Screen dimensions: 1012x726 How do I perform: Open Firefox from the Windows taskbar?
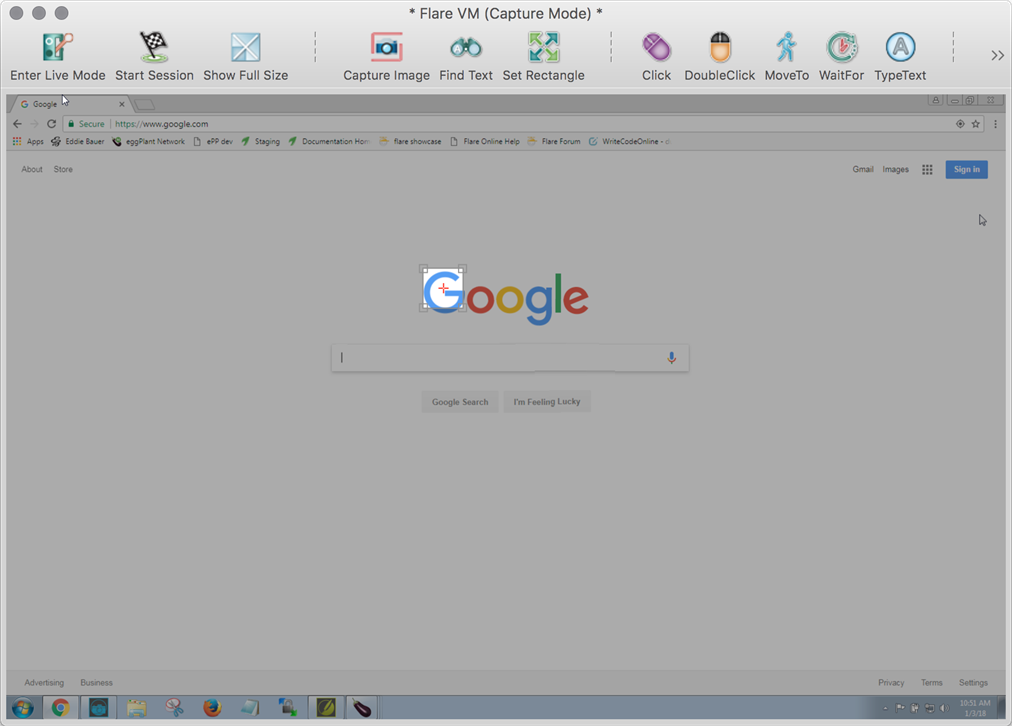tap(212, 708)
